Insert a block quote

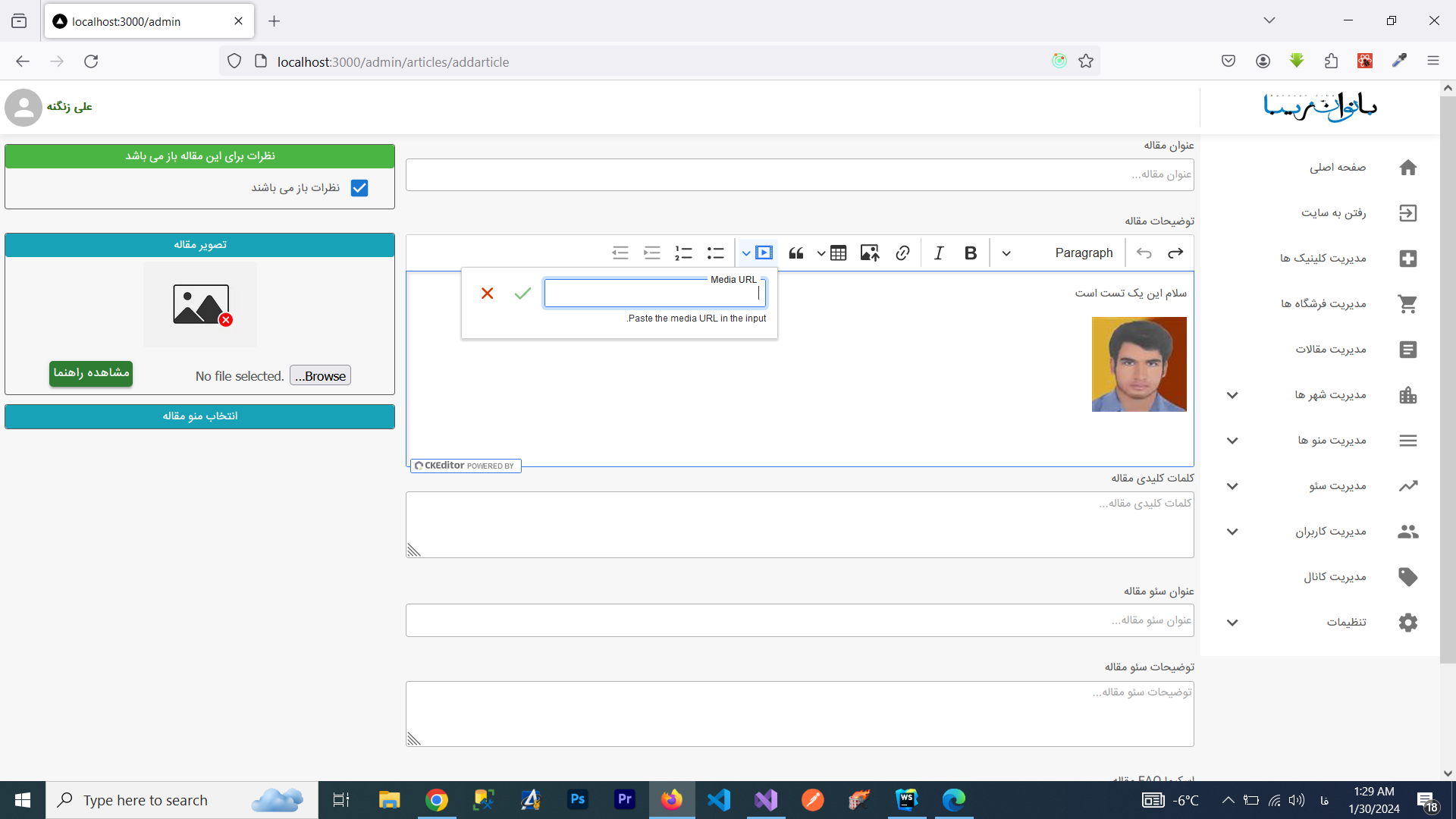point(795,253)
